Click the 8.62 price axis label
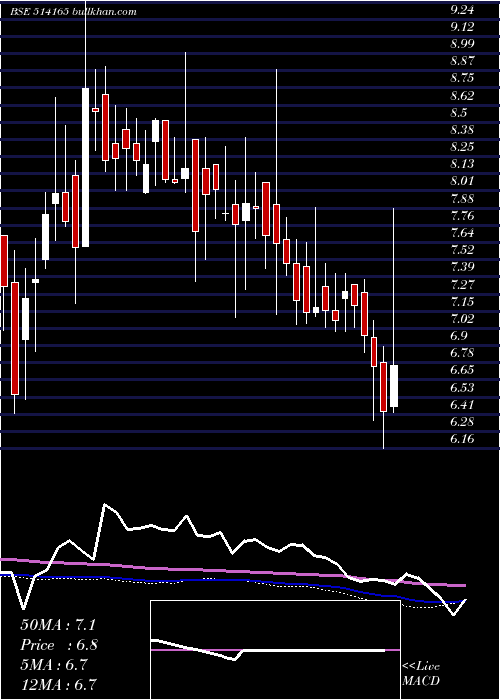The image size is (500, 700). [x=461, y=96]
